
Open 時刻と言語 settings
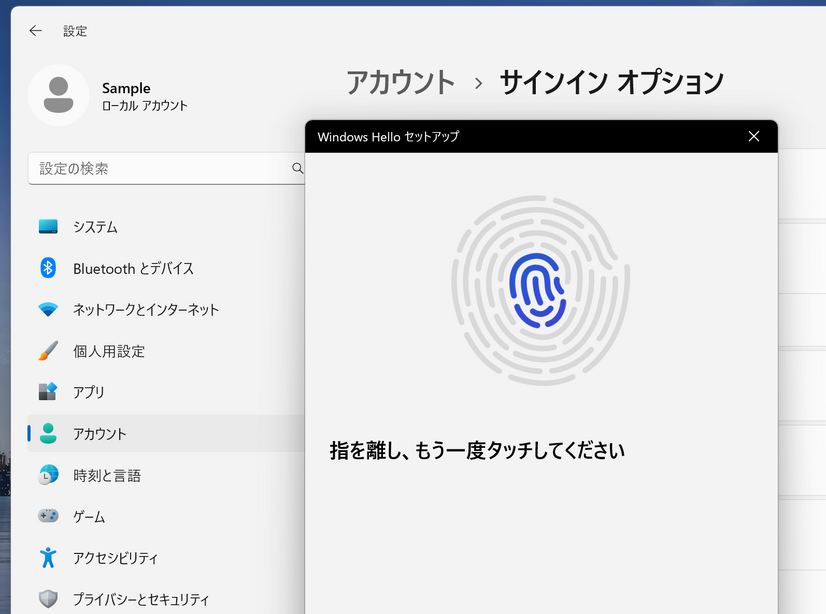tap(166, 475)
